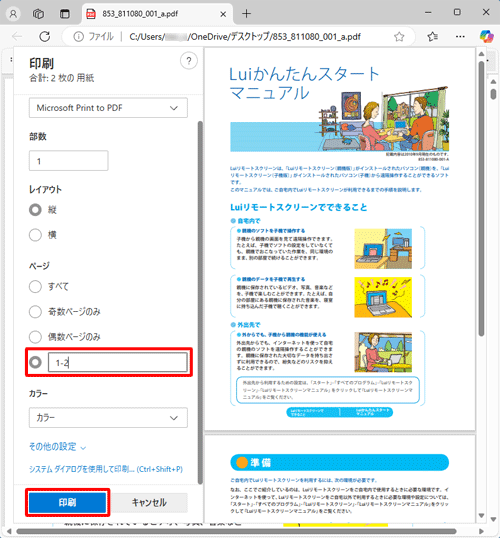This screenshot has width=500, height=538.
Task: Click the print dialog help icon
Action: [x=189, y=61]
